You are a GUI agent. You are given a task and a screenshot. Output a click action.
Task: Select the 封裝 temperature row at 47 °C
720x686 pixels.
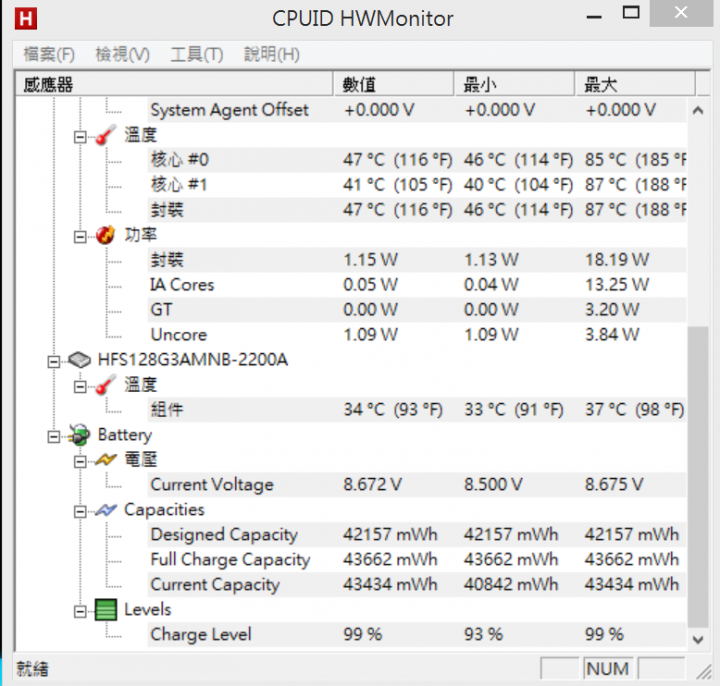[417, 210]
